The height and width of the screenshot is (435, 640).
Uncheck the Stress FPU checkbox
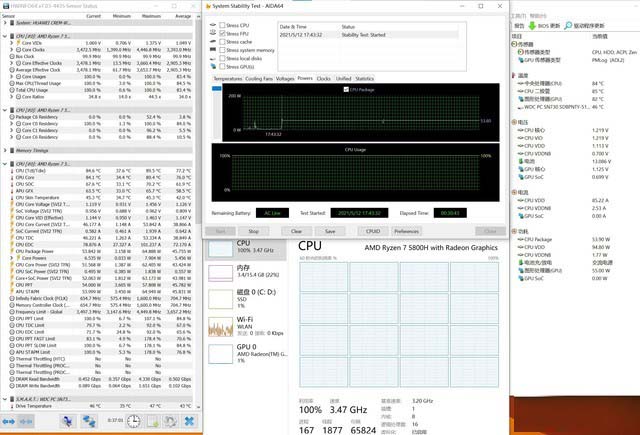pyautogui.click(x=222, y=33)
